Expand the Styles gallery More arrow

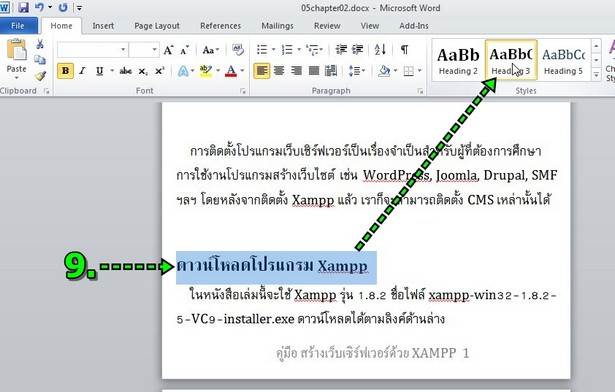pos(596,74)
